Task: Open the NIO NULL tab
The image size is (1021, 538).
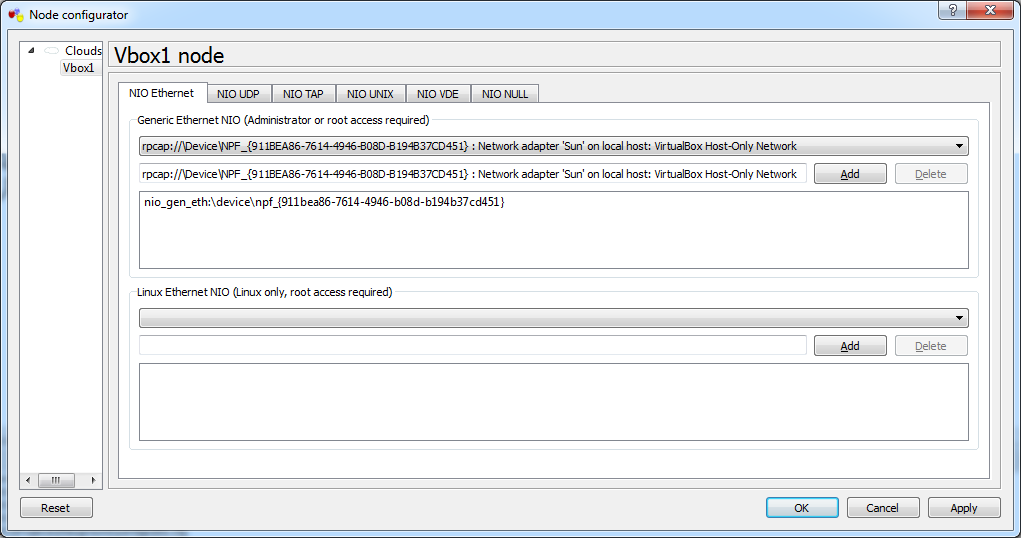Action: (505, 94)
